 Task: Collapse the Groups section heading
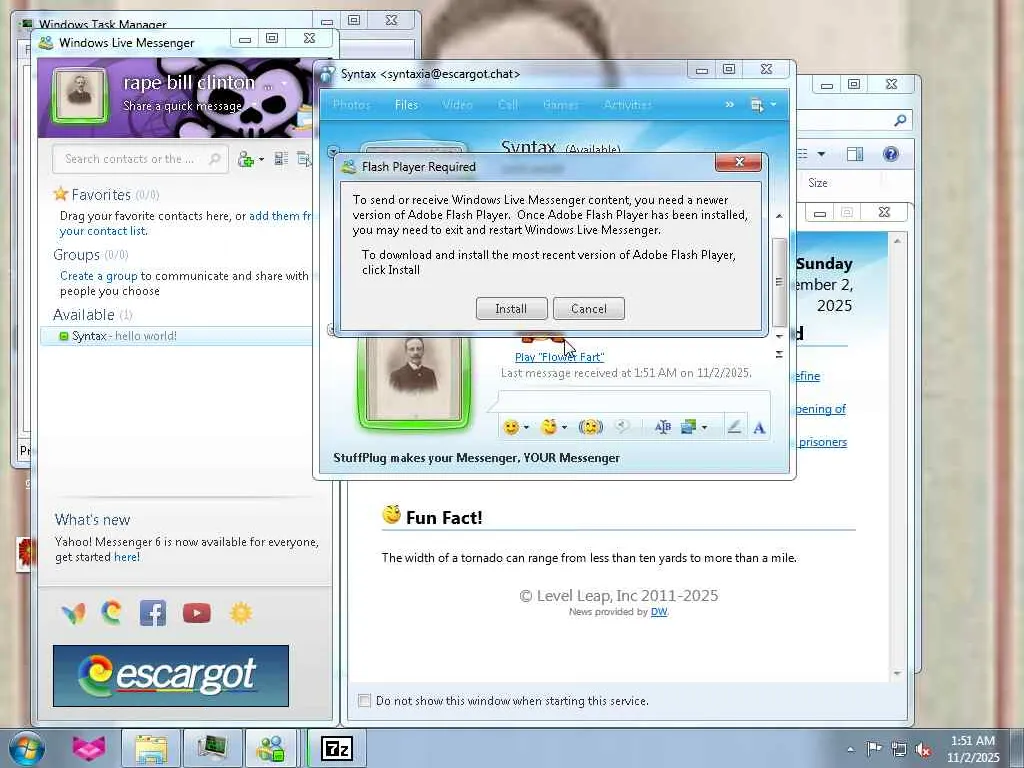pos(90,255)
